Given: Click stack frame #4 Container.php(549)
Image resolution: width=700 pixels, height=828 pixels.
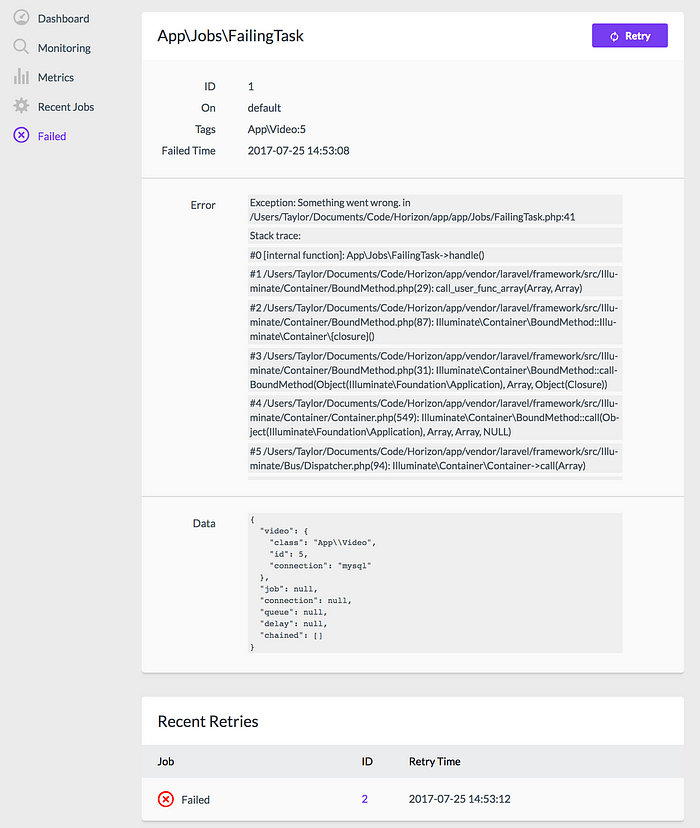Looking at the screenshot, I should (x=435, y=418).
